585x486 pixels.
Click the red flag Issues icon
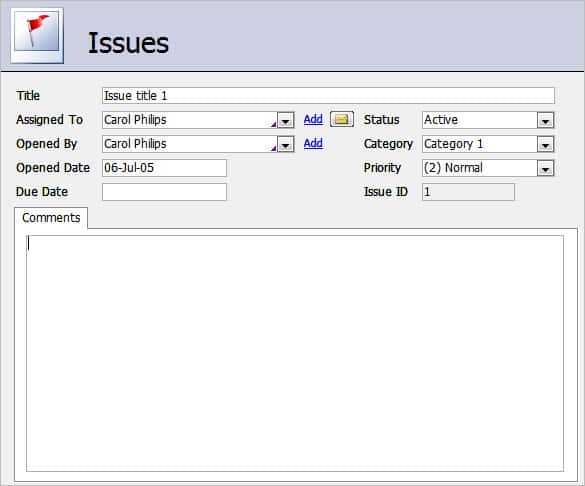pos(37,35)
